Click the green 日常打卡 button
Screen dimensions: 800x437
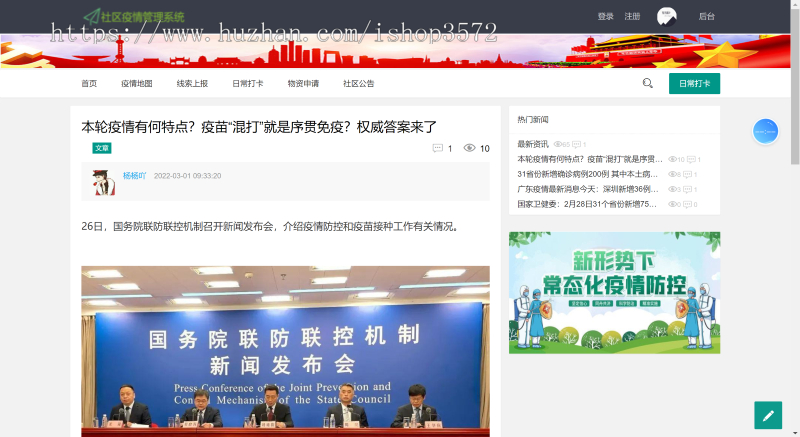tap(694, 84)
